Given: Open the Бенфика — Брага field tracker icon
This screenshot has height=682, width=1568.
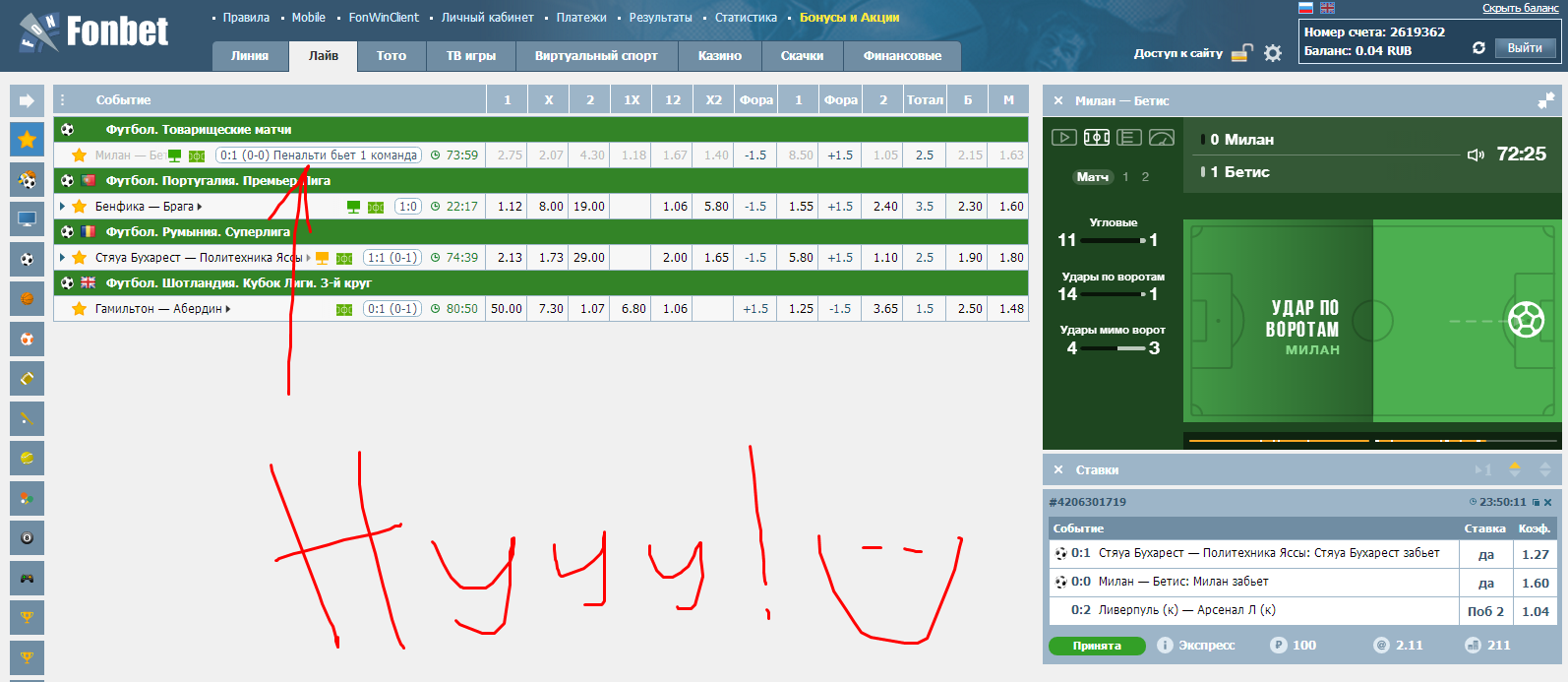Looking at the screenshot, I should click(x=376, y=207).
